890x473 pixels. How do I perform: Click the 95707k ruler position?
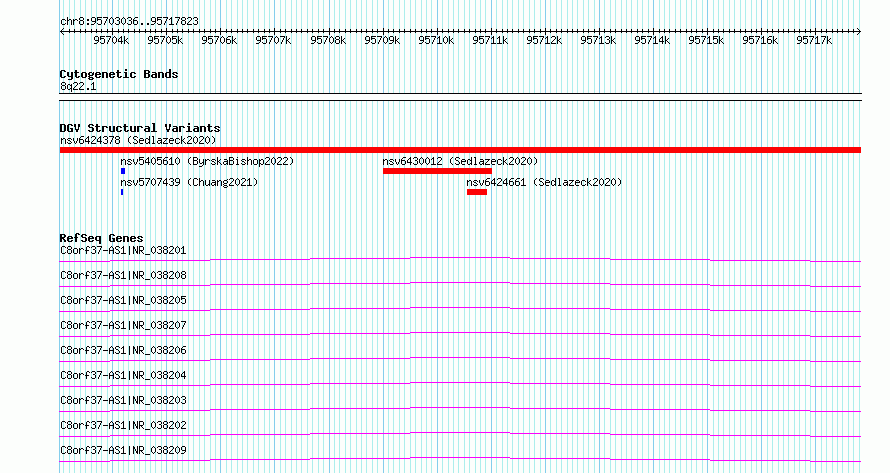[273, 40]
